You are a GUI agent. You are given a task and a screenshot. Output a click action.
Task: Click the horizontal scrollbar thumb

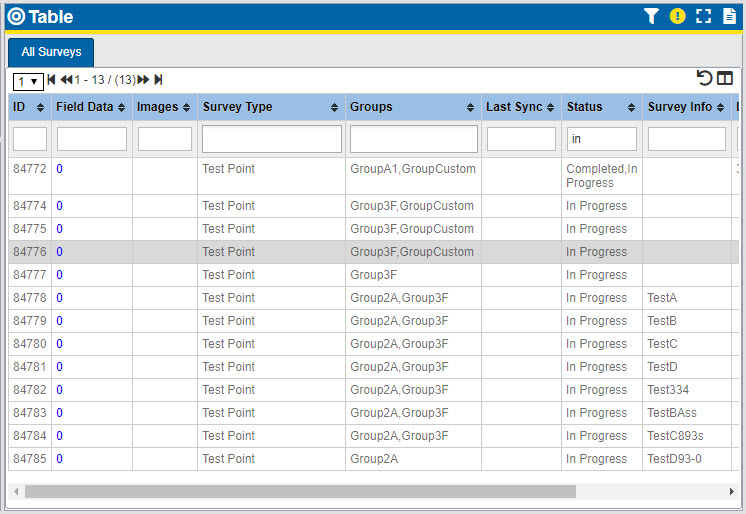pyautogui.click(x=300, y=491)
